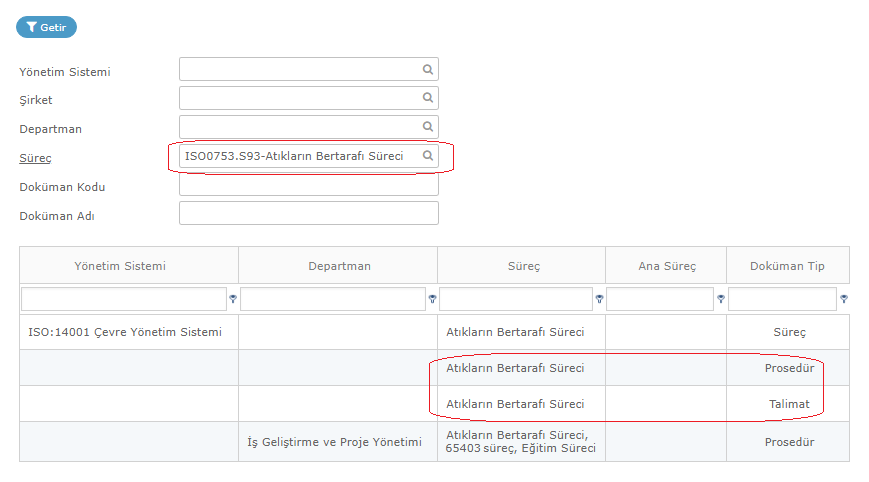Sort by Yönetim Sistemi column header

click(x=120, y=266)
